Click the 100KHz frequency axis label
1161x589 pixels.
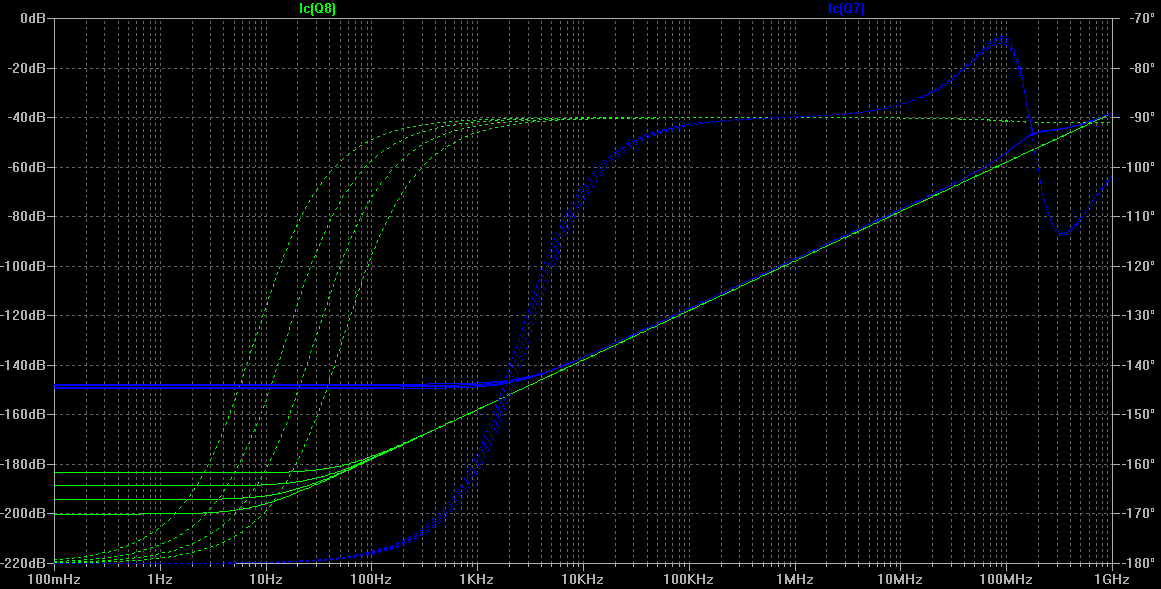[x=689, y=579]
